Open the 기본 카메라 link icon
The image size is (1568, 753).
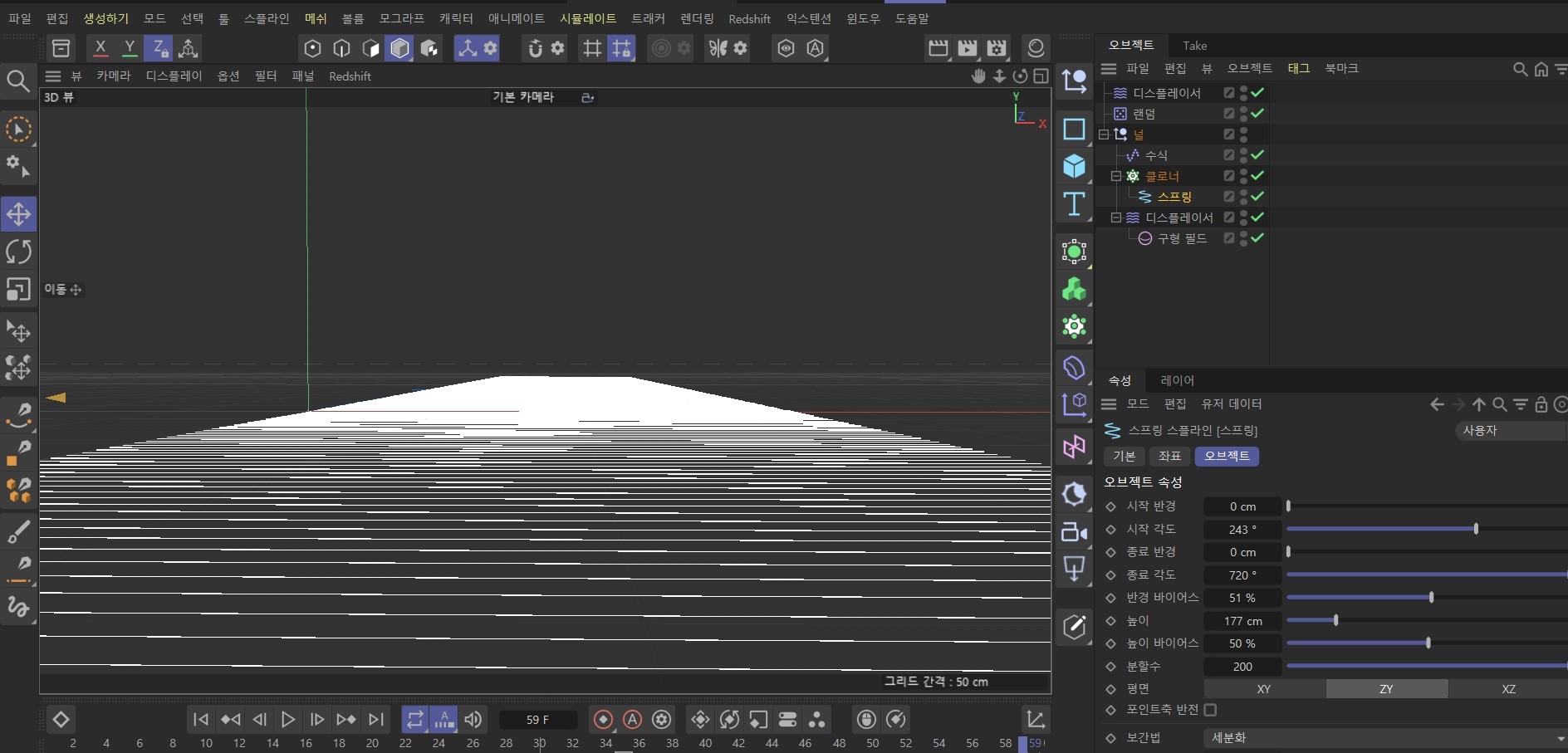click(587, 98)
